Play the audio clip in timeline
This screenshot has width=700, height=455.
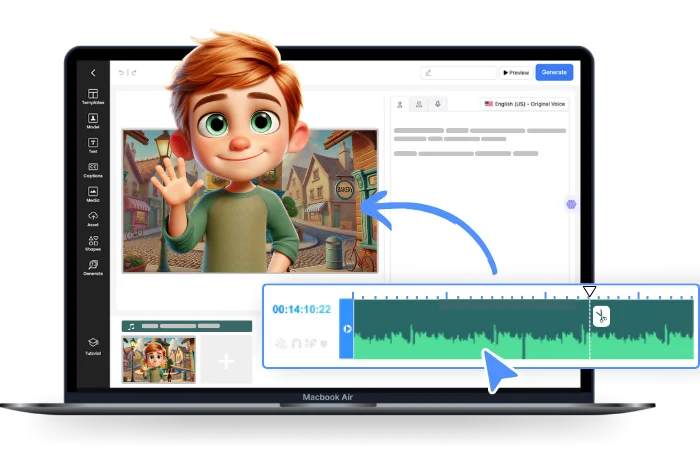click(x=347, y=329)
